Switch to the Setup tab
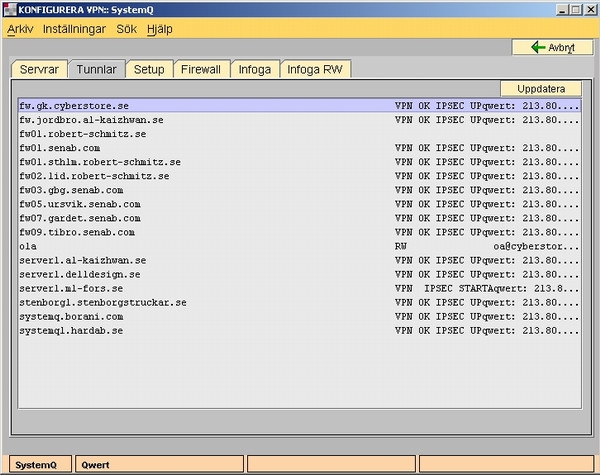 (x=149, y=69)
